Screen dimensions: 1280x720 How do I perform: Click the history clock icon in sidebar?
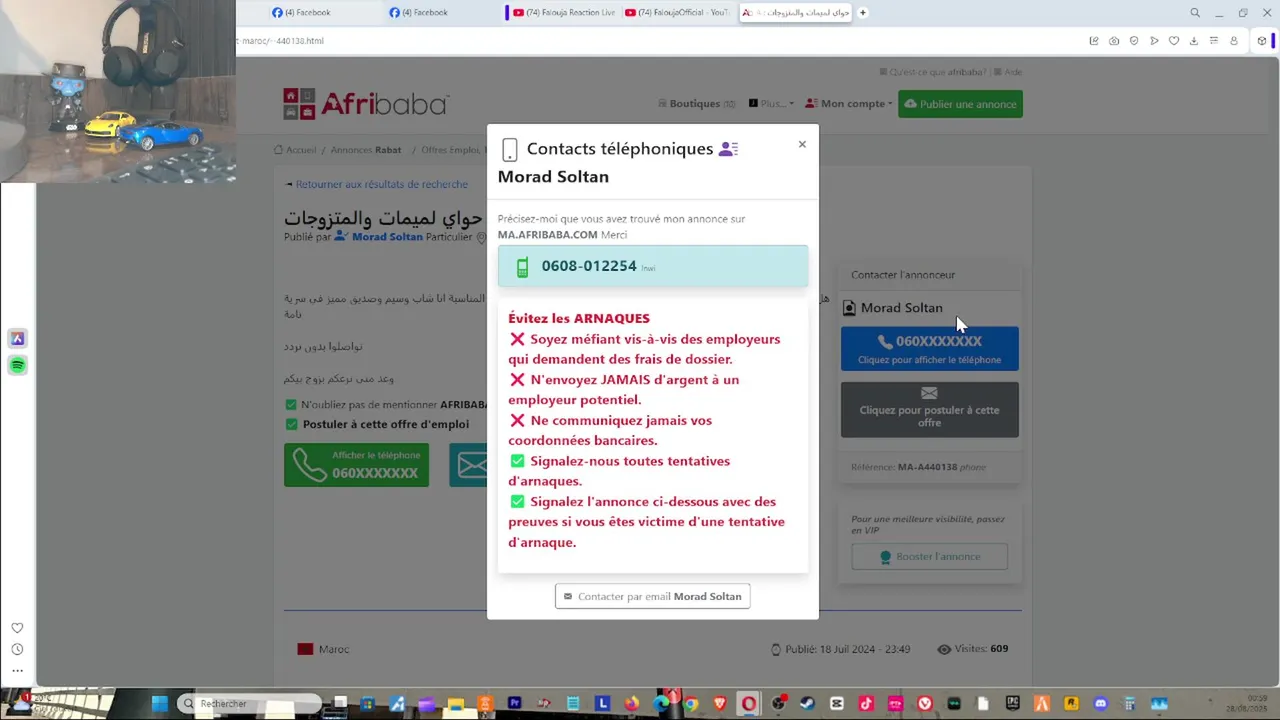[17, 650]
